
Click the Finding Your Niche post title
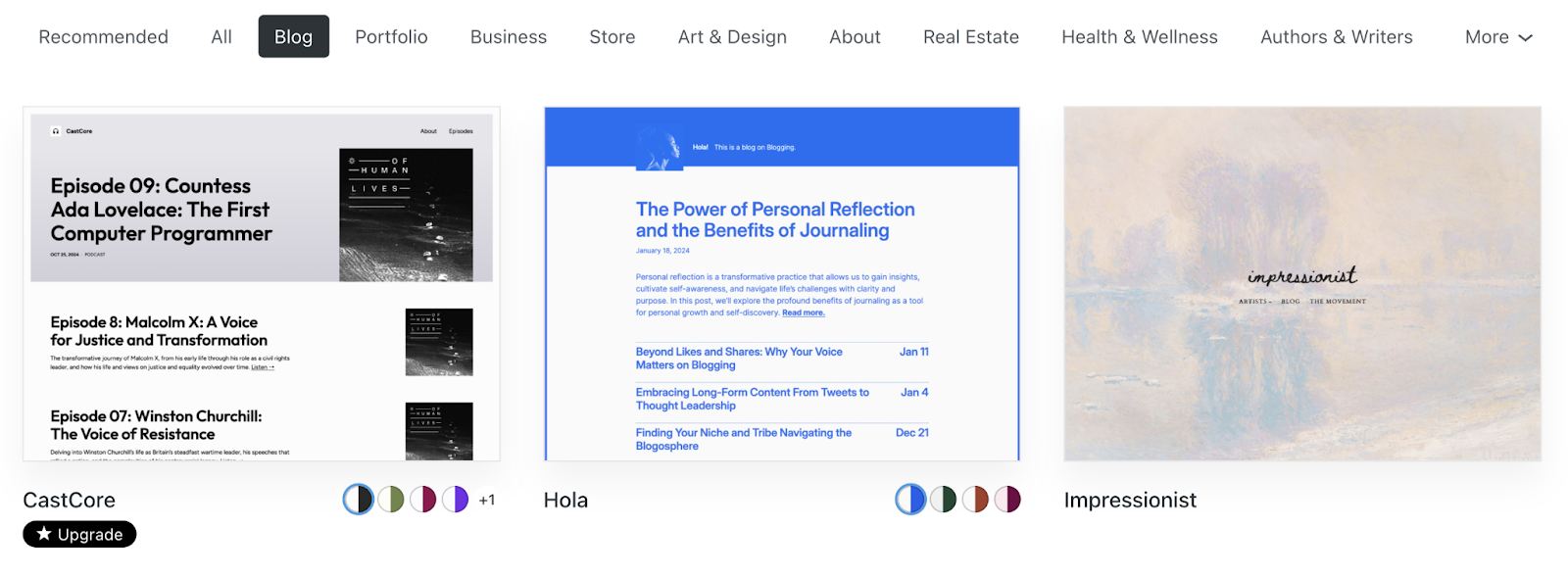click(x=744, y=439)
